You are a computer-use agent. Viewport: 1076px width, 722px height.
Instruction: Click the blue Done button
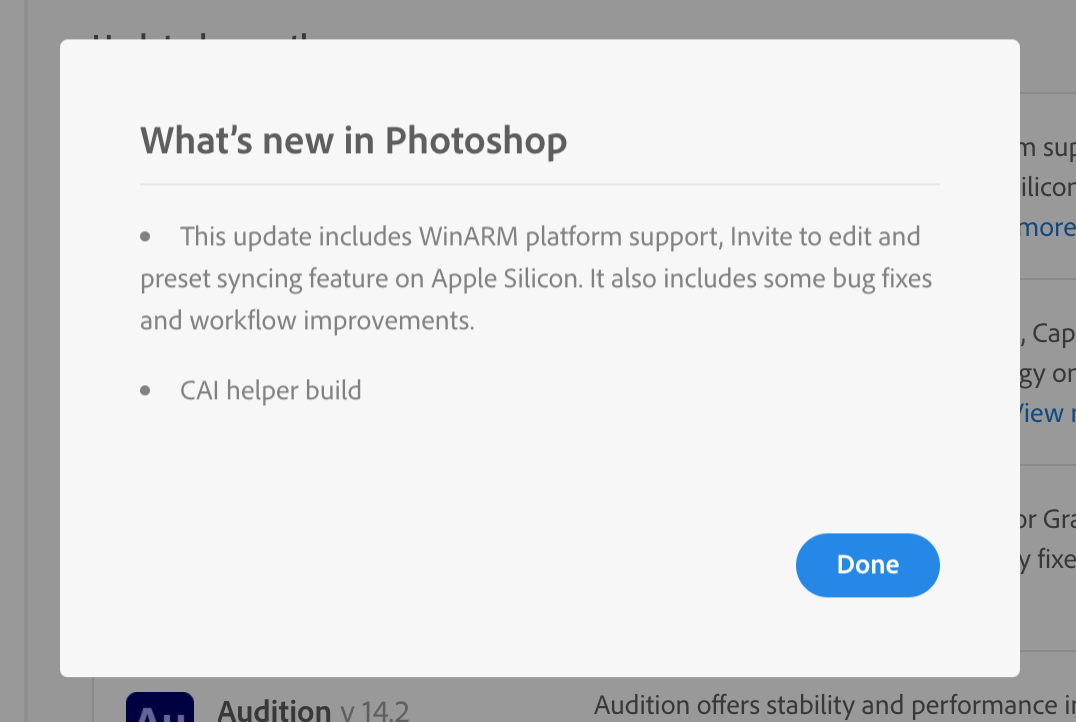(x=867, y=565)
